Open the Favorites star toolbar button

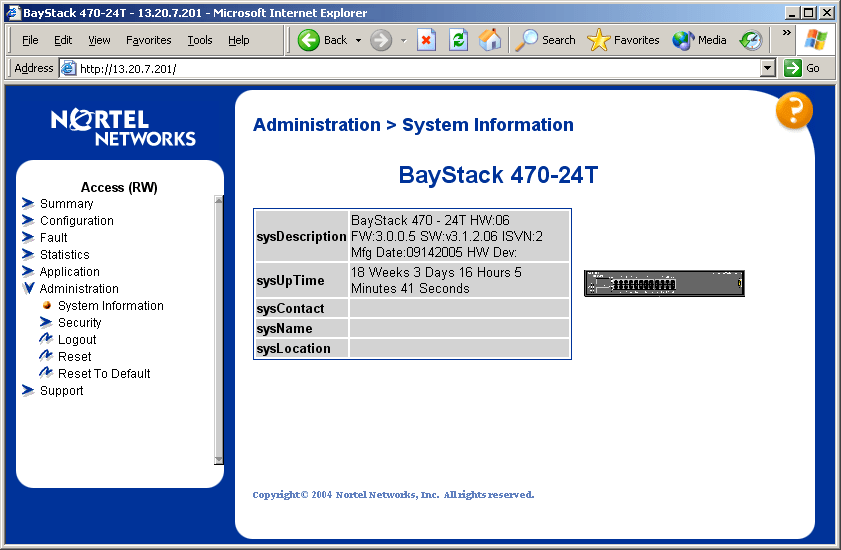pos(624,40)
